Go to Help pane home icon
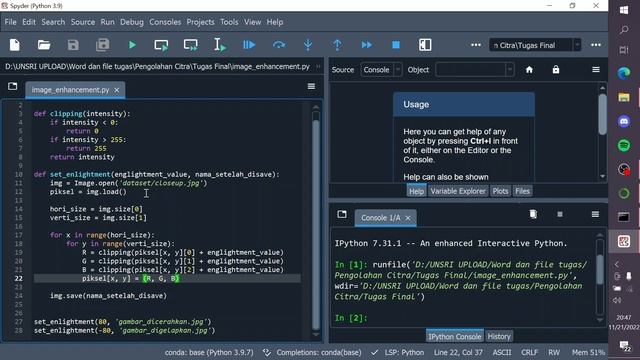 pyautogui.click(x=529, y=70)
